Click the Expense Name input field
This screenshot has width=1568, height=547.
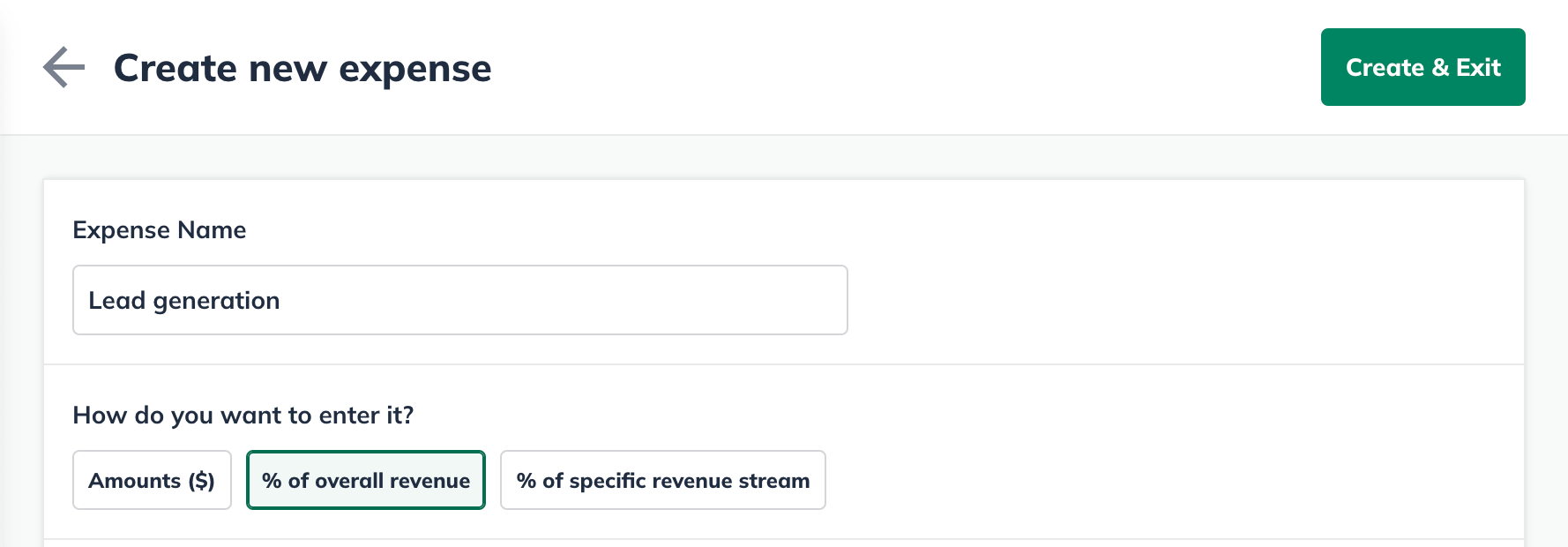coord(459,300)
